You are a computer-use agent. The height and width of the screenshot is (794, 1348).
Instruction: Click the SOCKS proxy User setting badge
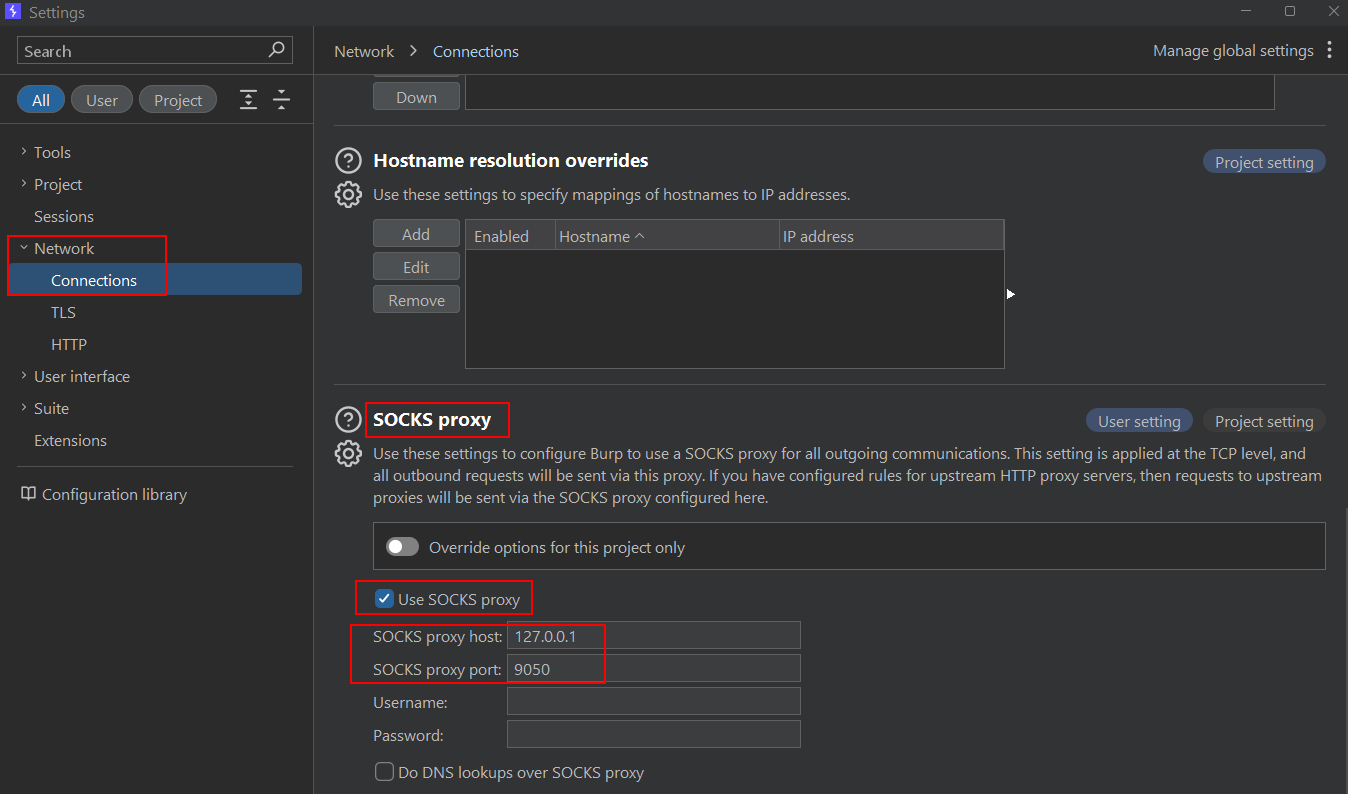point(1139,421)
